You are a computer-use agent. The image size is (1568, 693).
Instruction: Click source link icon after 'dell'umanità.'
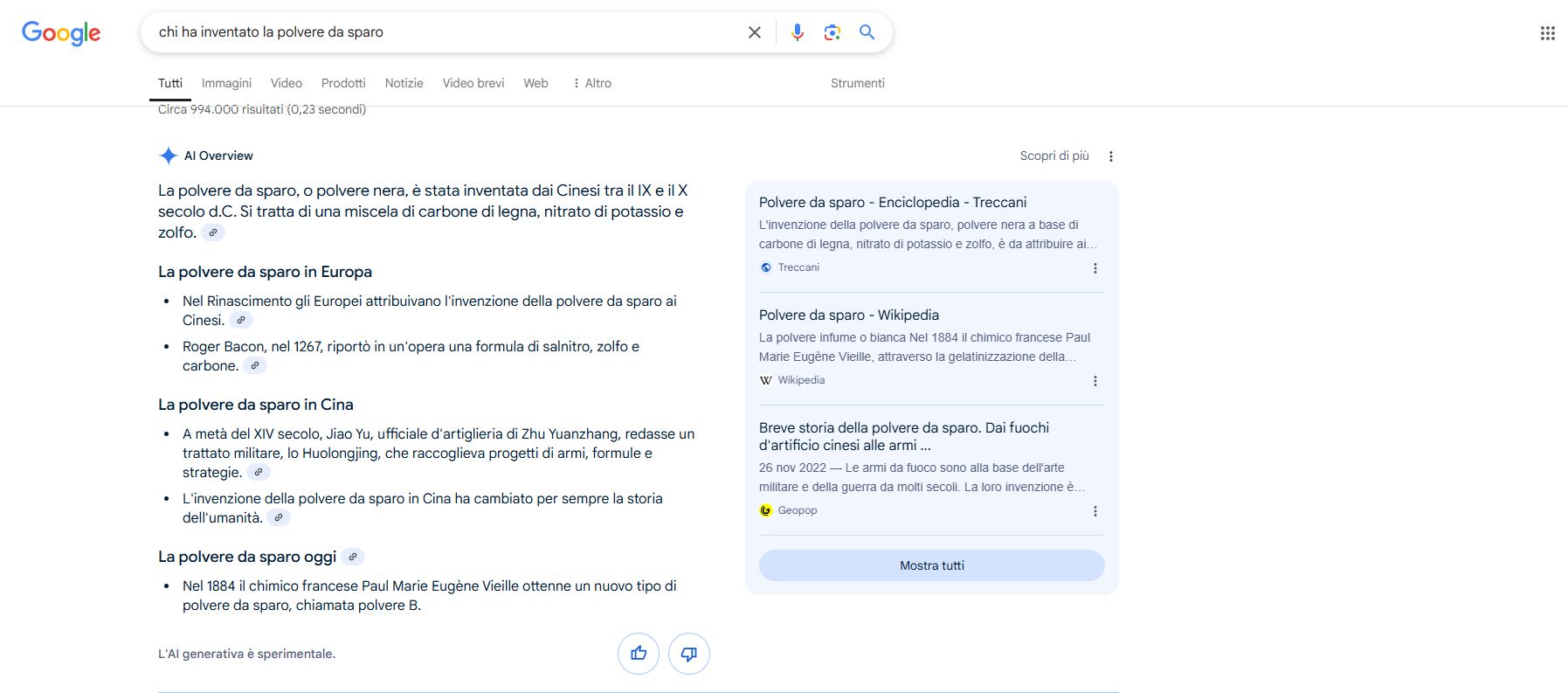coord(279,517)
